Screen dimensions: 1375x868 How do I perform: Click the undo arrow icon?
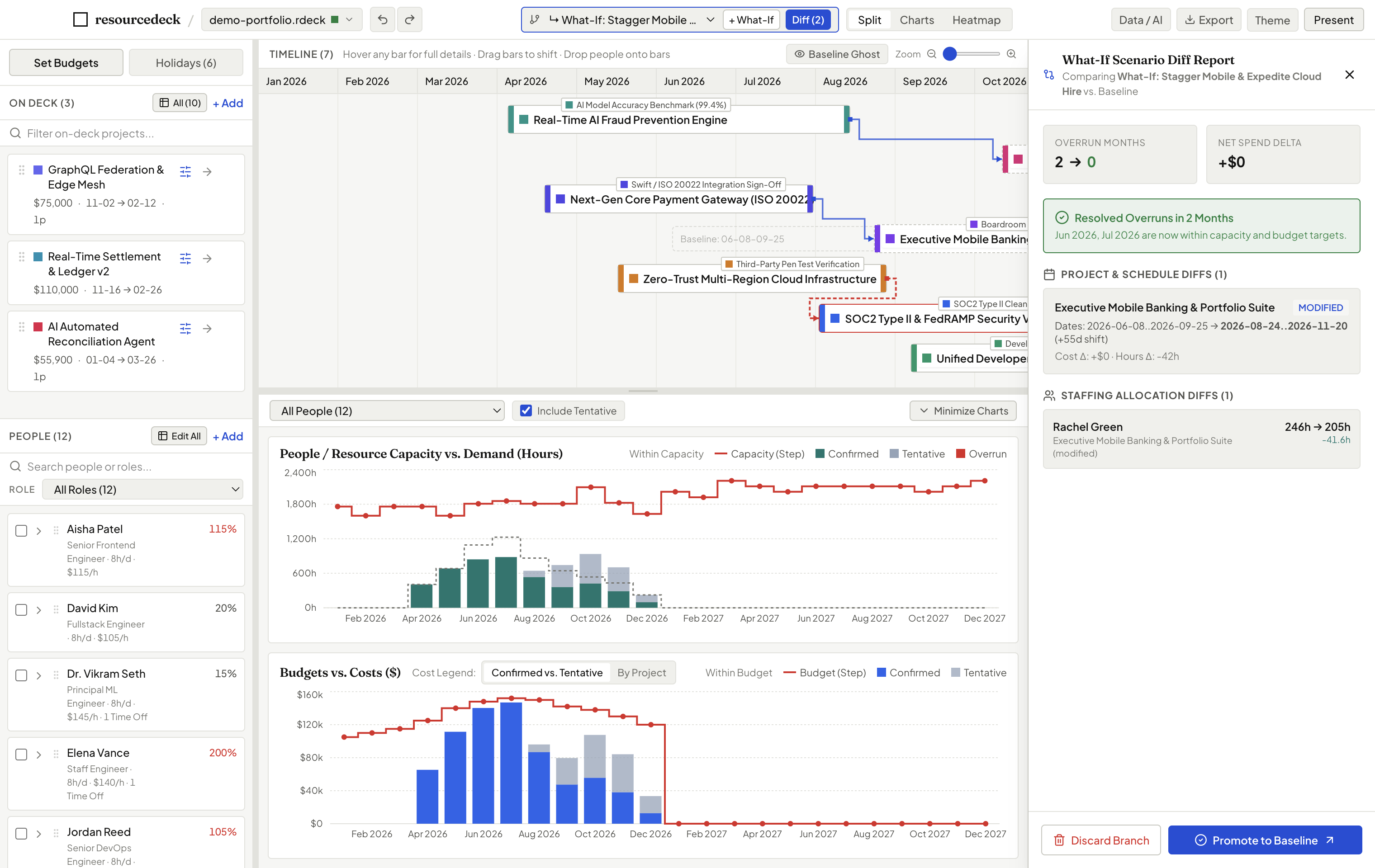[x=383, y=20]
